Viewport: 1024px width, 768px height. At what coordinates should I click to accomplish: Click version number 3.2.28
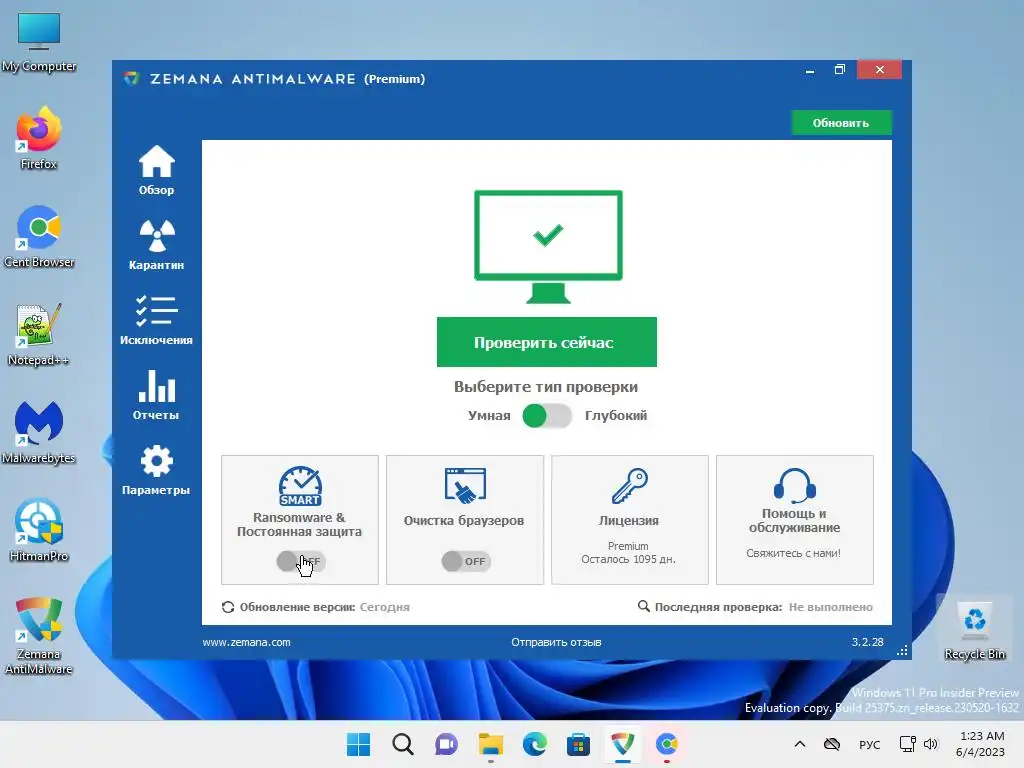click(867, 642)
